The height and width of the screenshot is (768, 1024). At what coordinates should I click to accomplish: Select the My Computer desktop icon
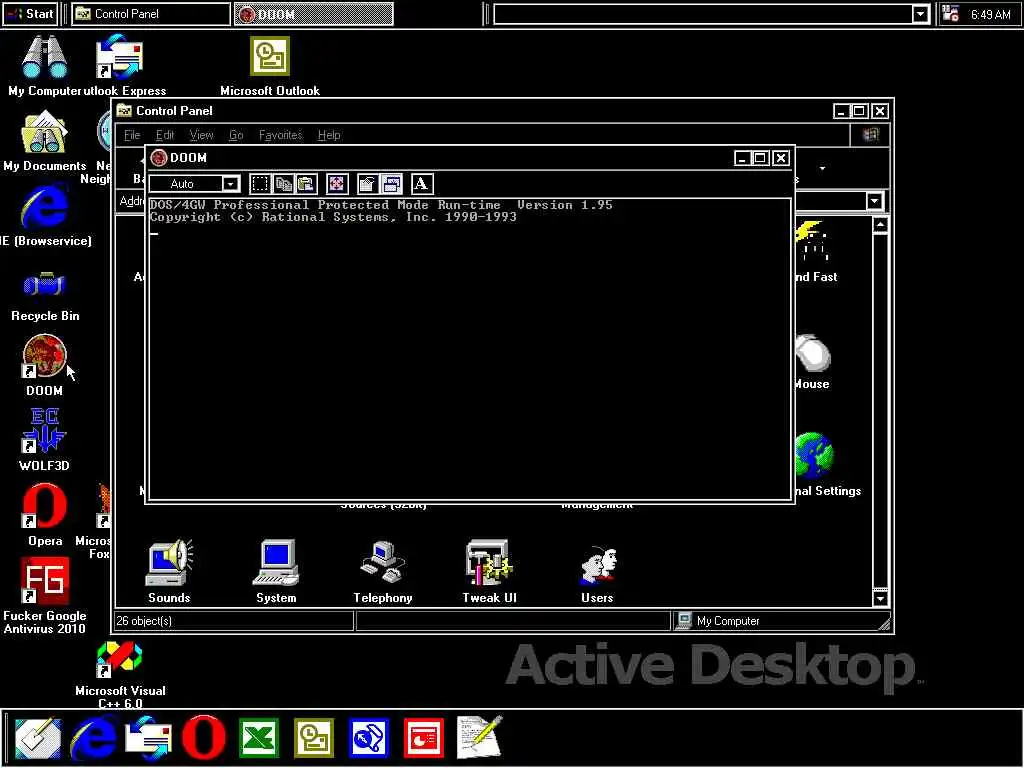coord(44,65)
